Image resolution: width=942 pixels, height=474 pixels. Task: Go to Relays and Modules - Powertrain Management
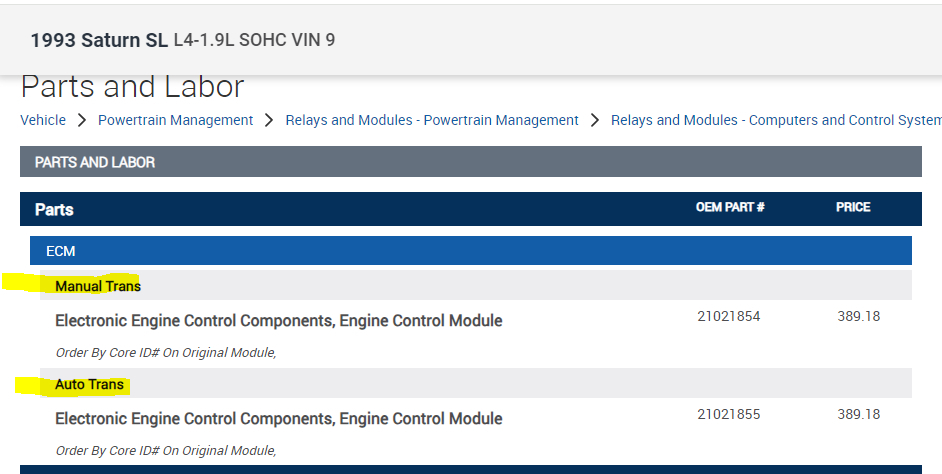pos(432,120)
